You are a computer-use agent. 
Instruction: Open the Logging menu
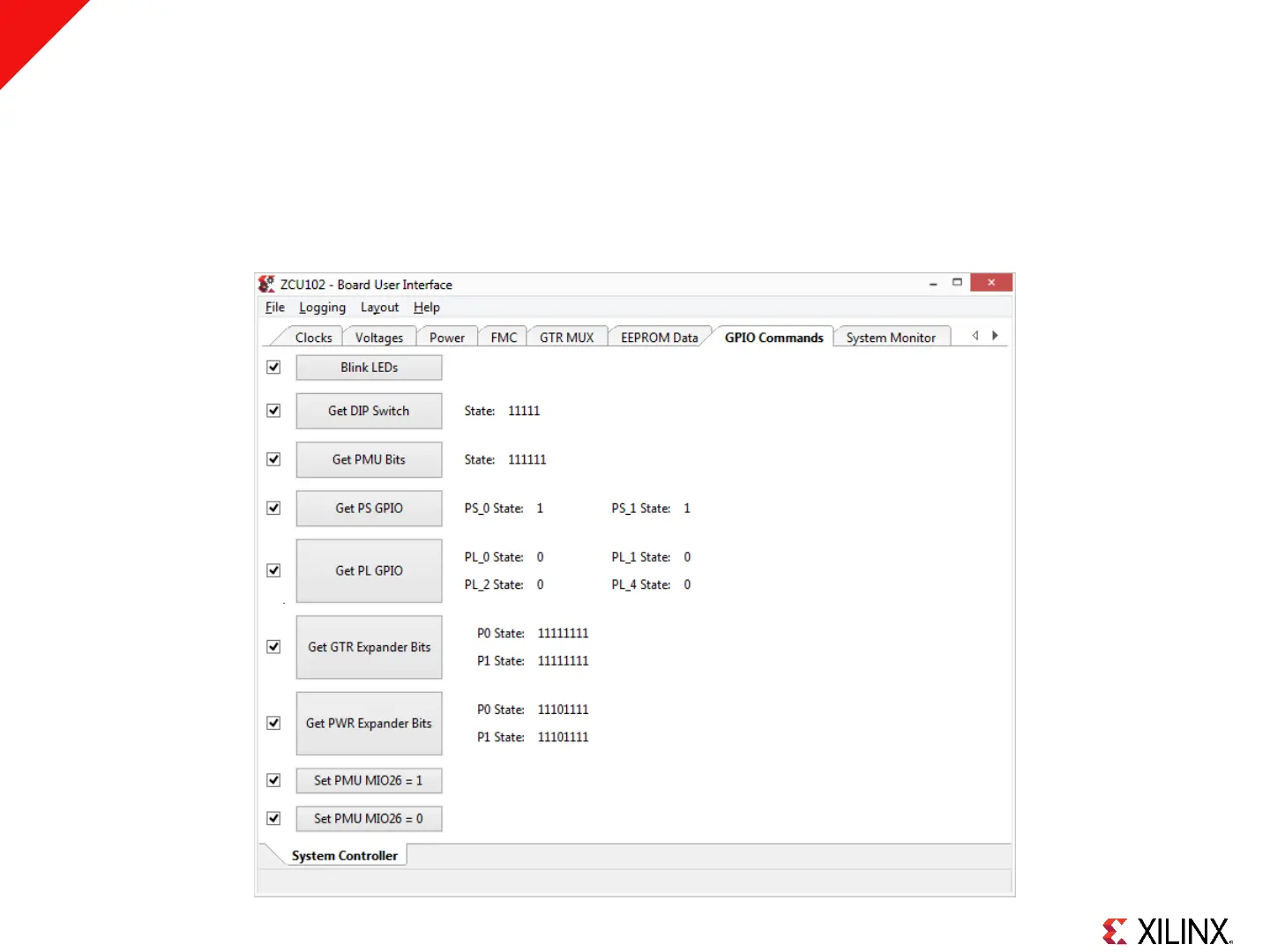322,308
